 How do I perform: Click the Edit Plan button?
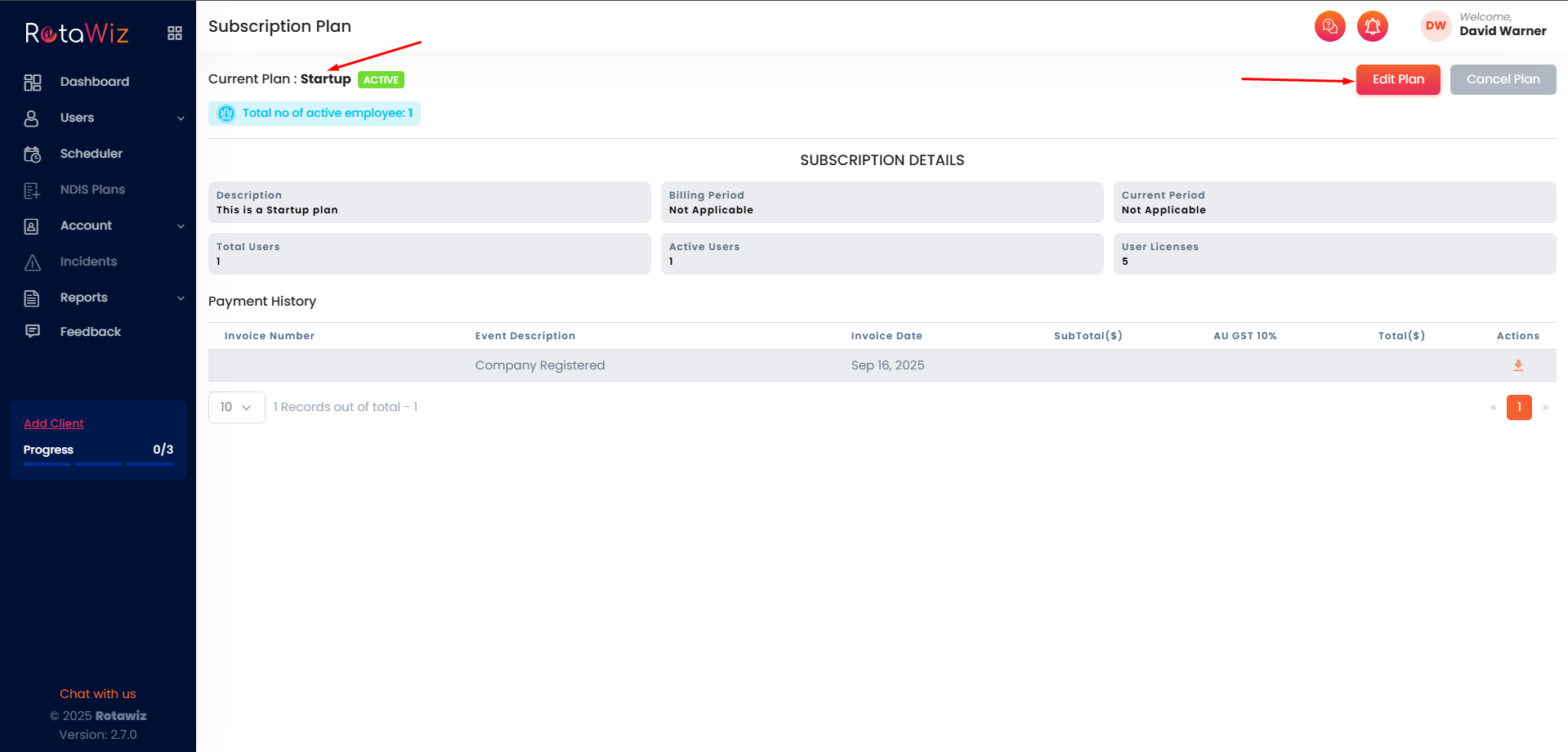[x=1397, y=79]
